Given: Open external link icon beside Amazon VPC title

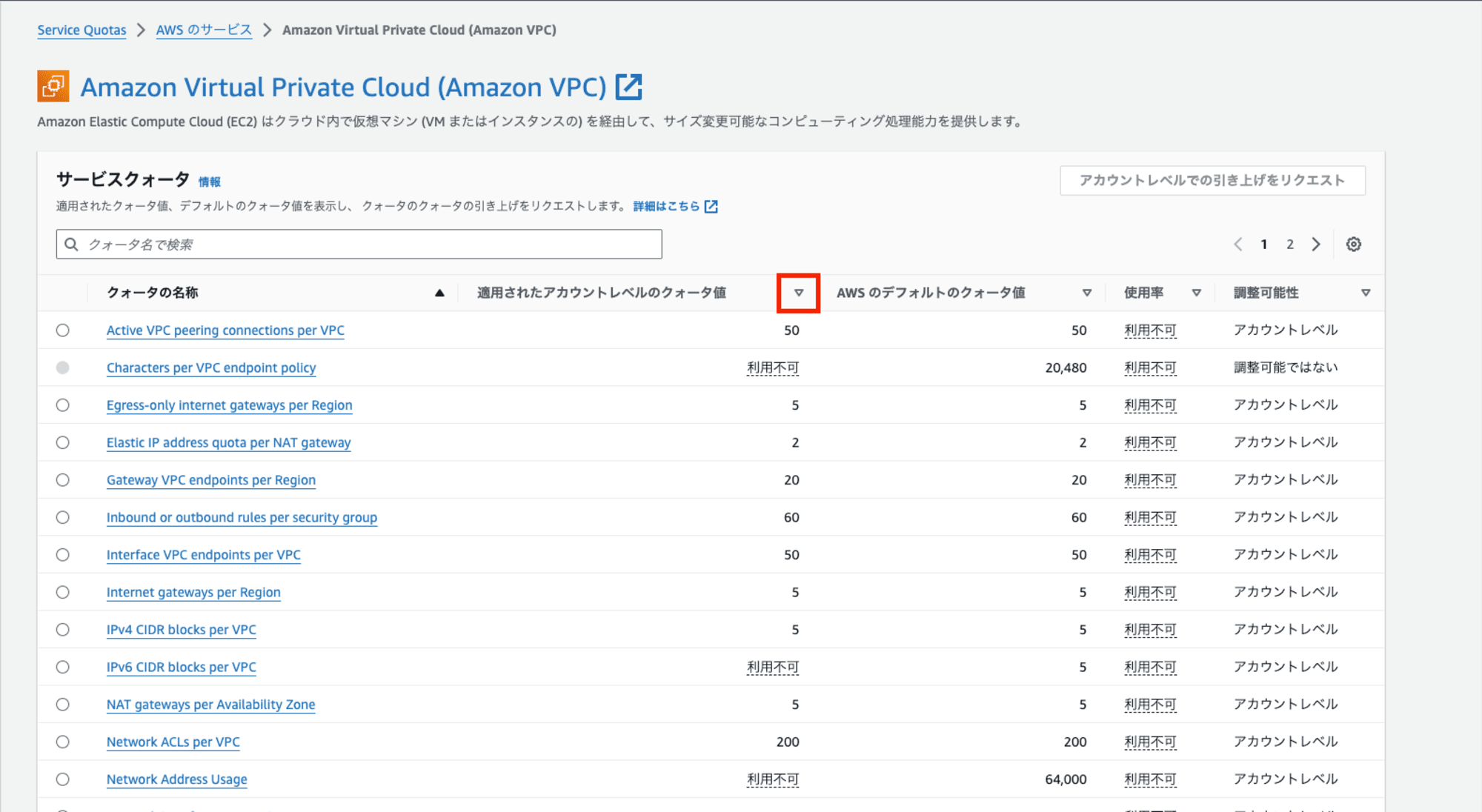Looking at the screenshot, I should 628,87.
